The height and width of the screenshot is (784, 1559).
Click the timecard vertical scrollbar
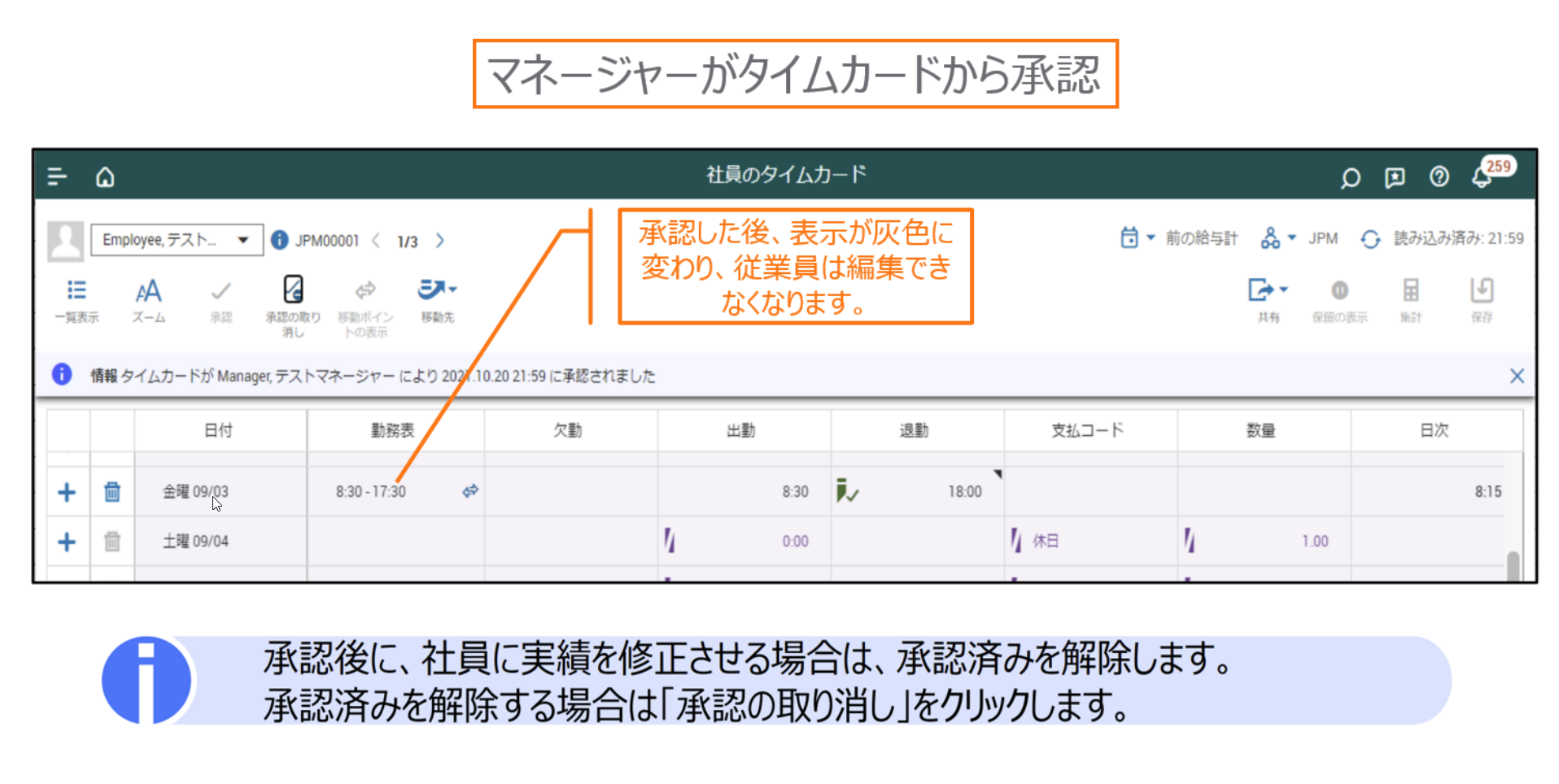point(1513,564)
